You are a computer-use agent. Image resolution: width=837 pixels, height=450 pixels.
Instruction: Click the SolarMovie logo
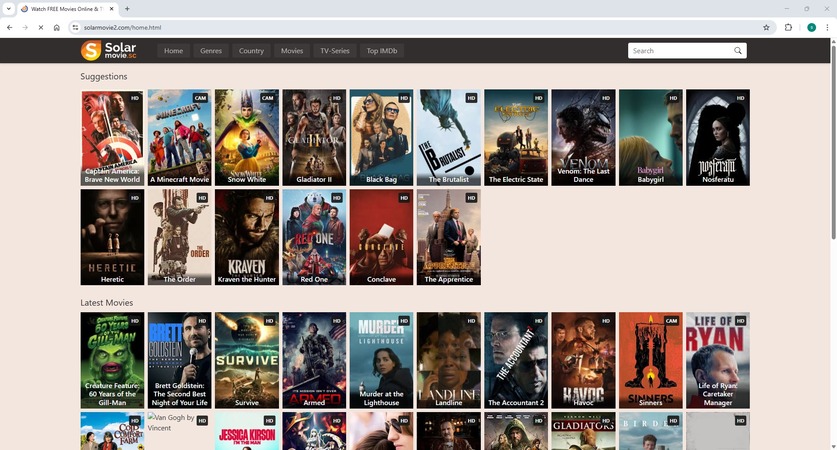(108, 51)
